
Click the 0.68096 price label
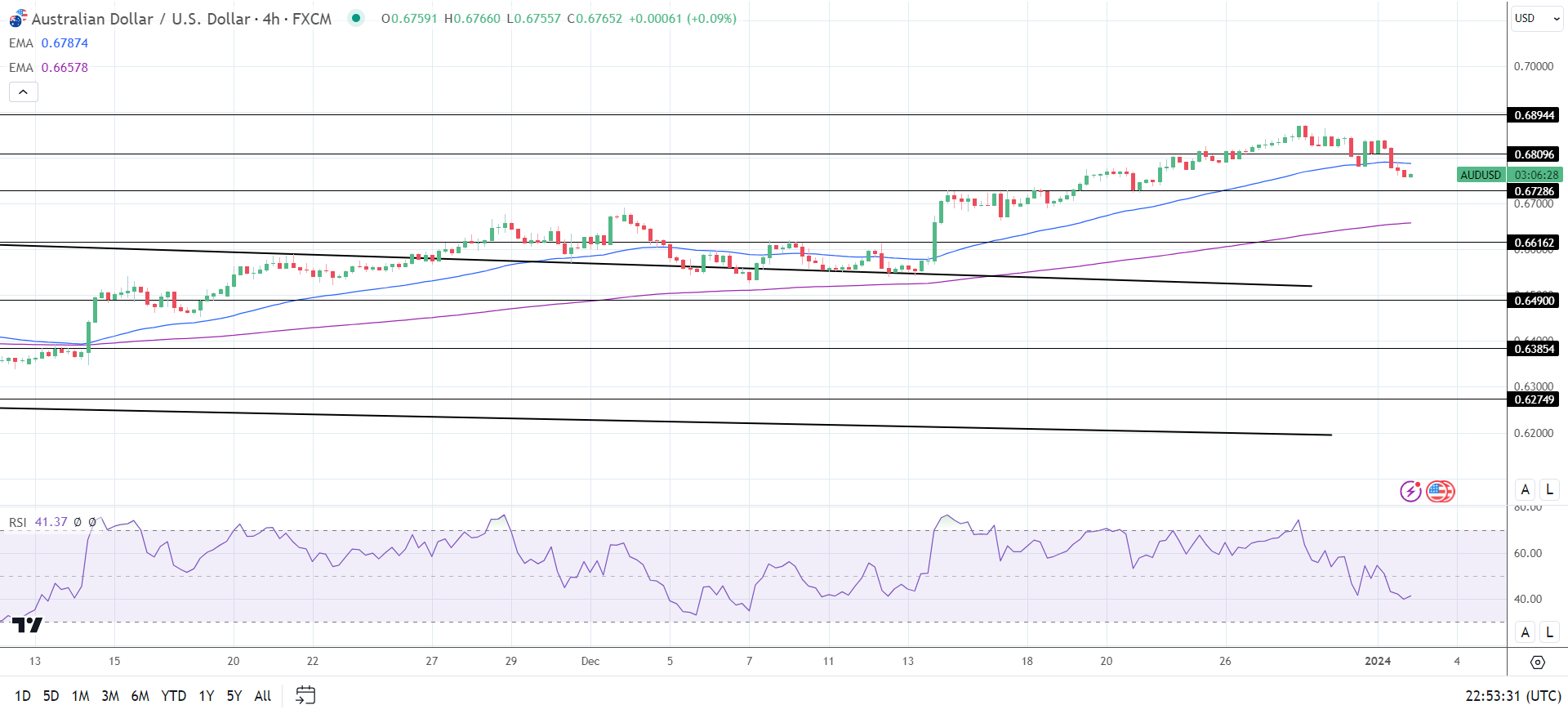point(1534,154)
